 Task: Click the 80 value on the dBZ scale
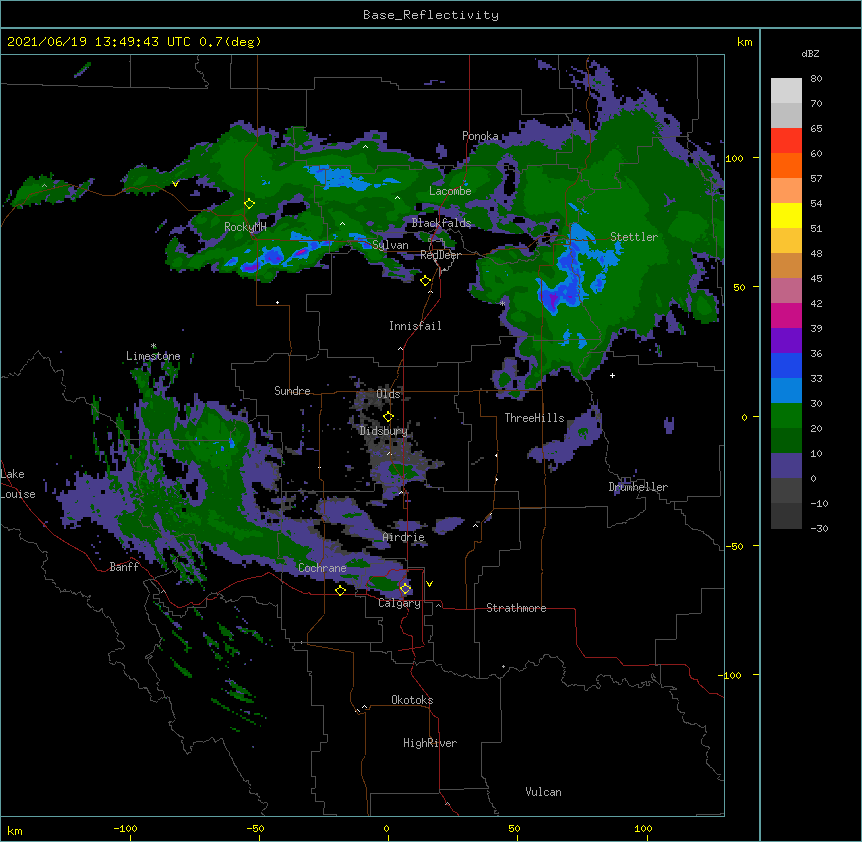coord(816,79)
